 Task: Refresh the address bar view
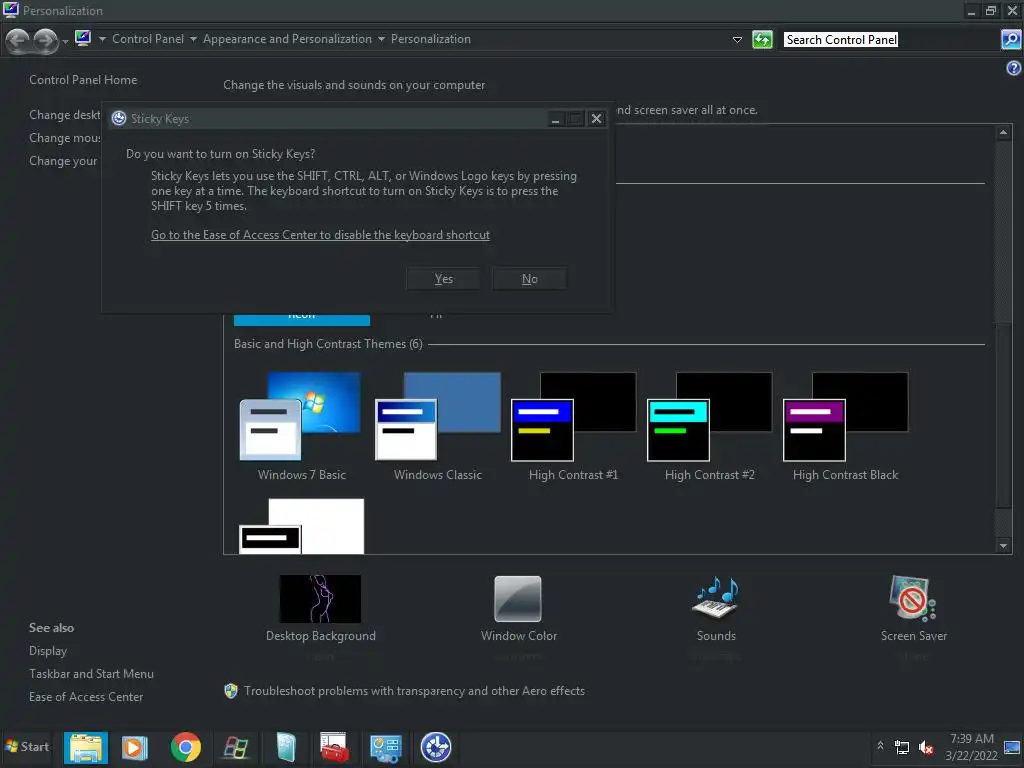coord(762,40)
